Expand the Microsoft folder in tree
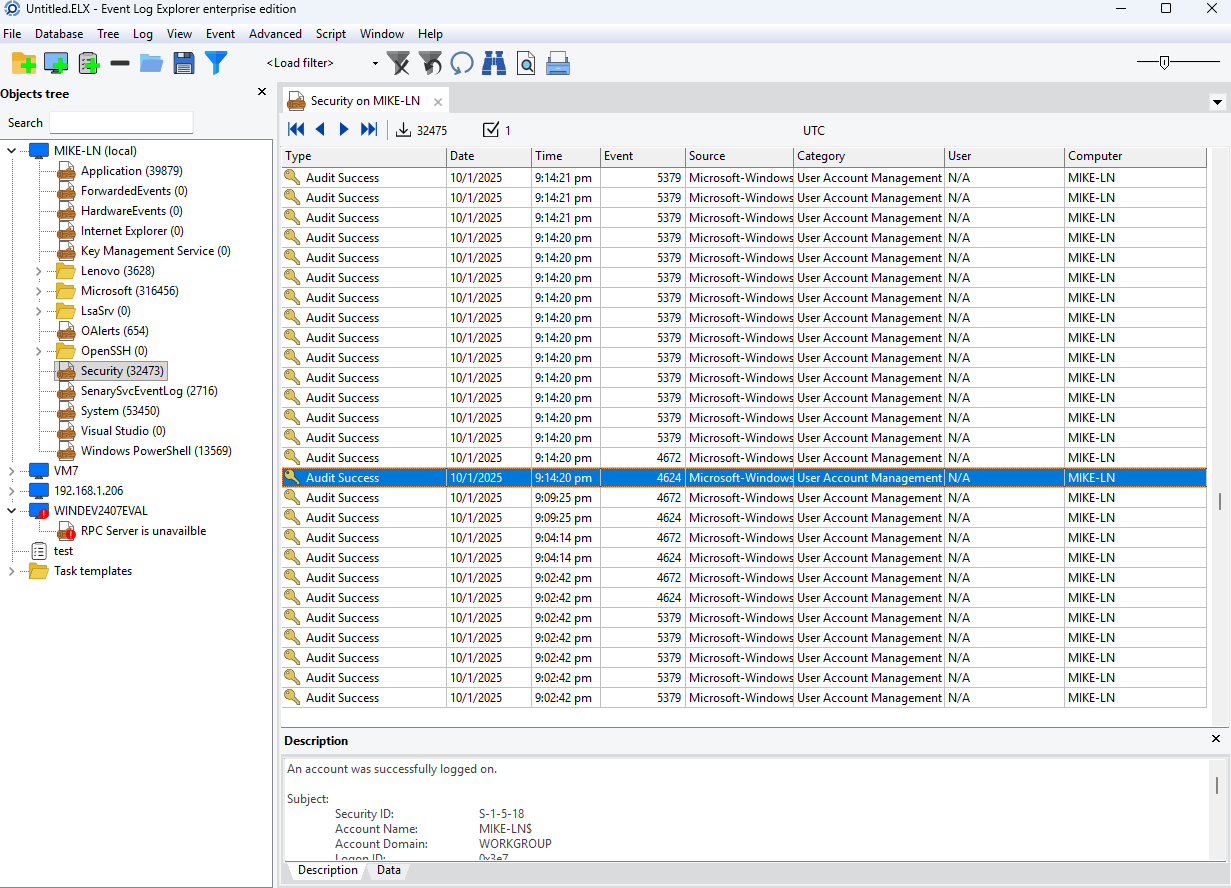Screen dimensions: 1231x888 (39, 291)
